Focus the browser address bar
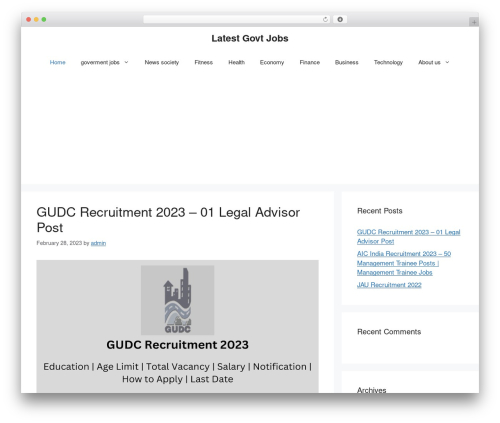The width and height of the screenshot is (500, 423). (x=236, y=20)
